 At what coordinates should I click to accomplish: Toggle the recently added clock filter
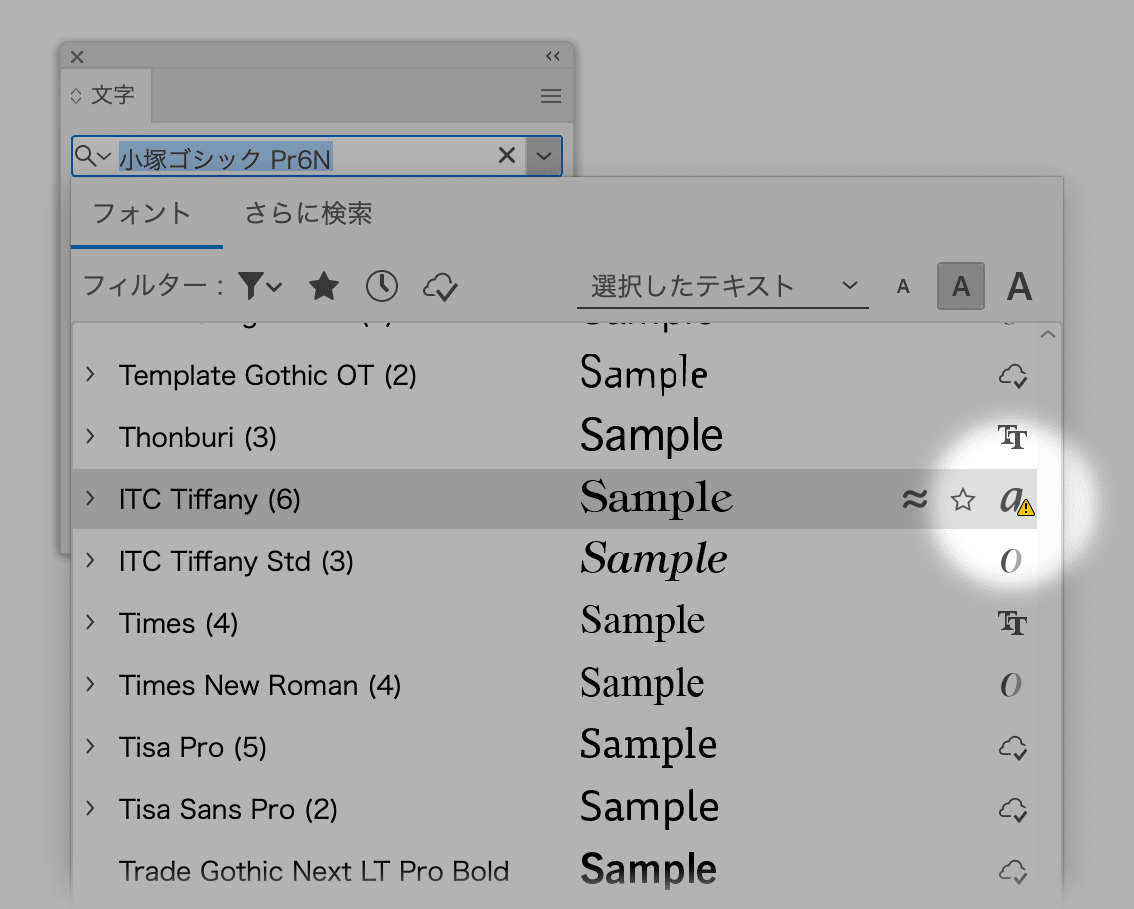coord(382,286)
